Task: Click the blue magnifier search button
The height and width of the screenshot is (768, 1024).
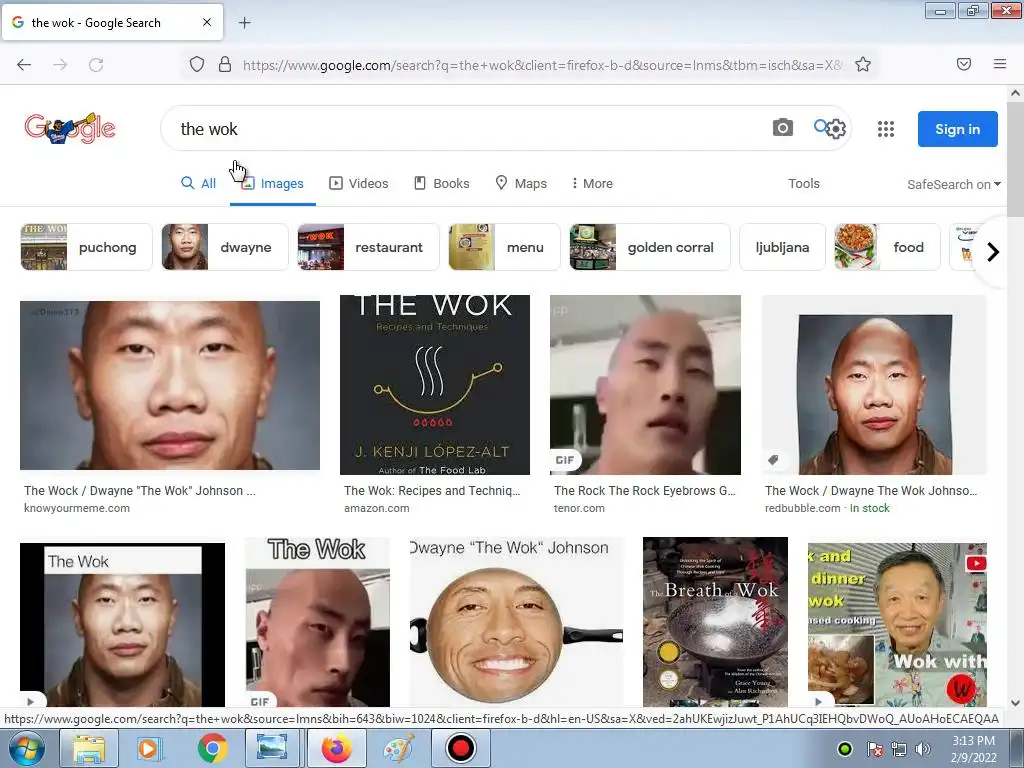Action: pyautogui.click(x=820, y=126)
